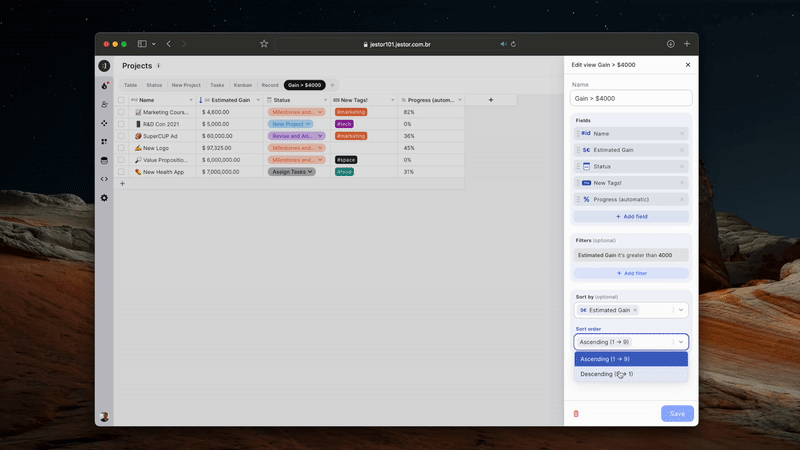The width and height of the screenshot is (800, 450).
Task: Open a new Safari tab
Action: pos(687,44)
